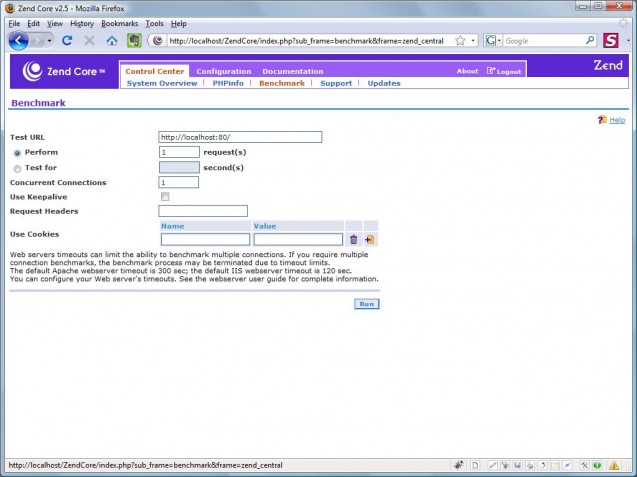Open the Benchmark sub-tab
This screenshot has width=637, height=477.
[x=282, y=83]
